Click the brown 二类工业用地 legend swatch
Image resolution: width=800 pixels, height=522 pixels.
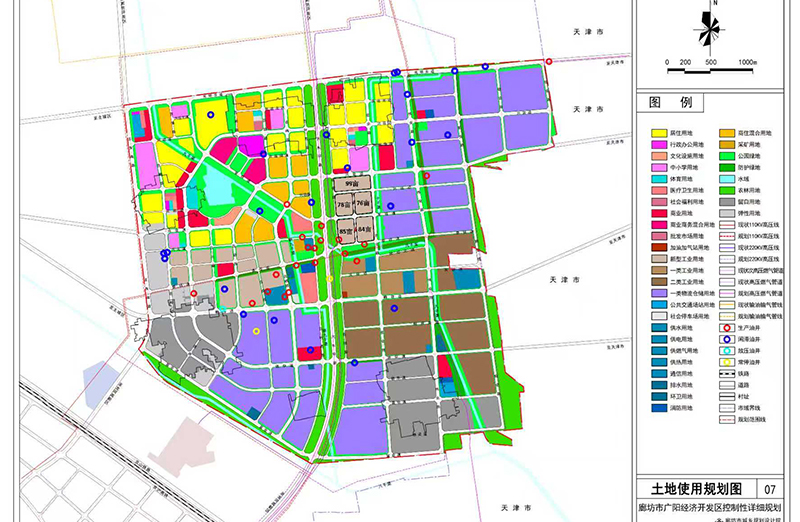pos(659,281)
